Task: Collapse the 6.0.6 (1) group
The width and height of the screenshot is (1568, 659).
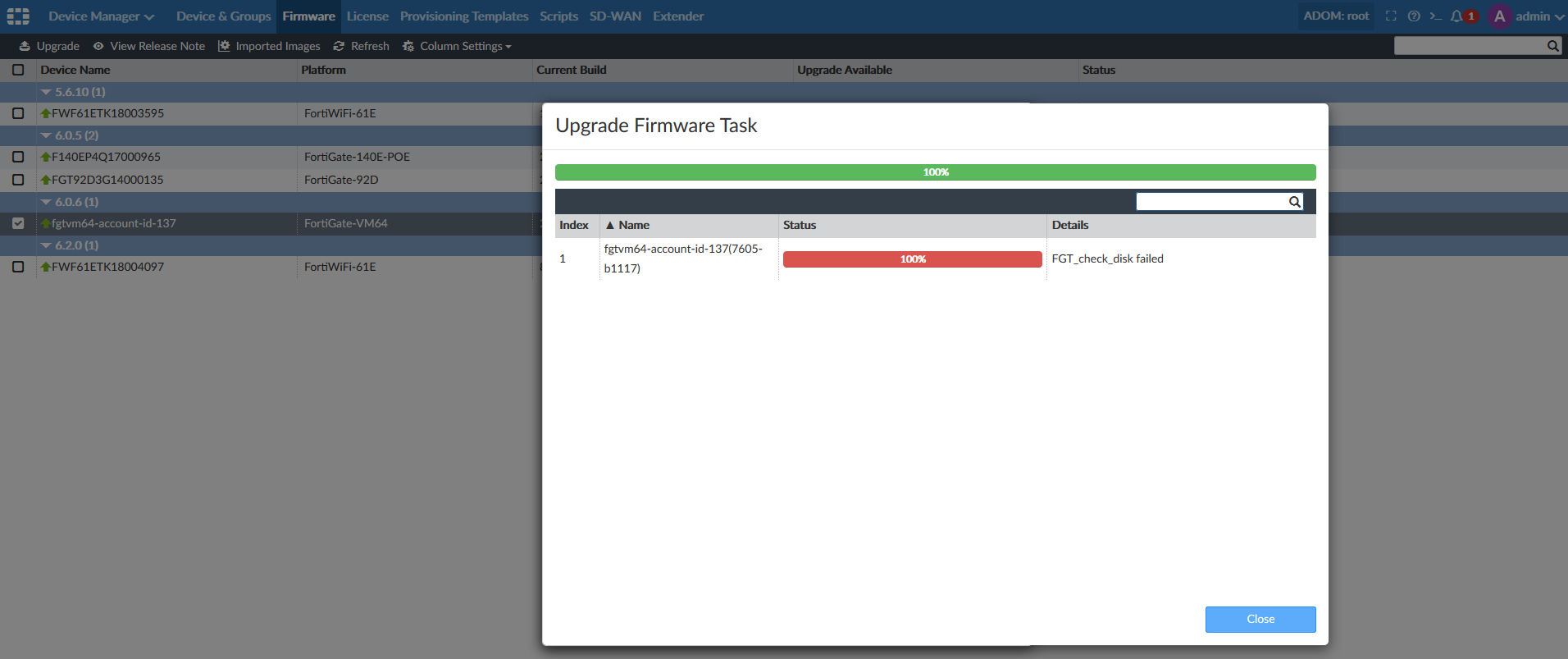Action: click(x=46, y=202)
